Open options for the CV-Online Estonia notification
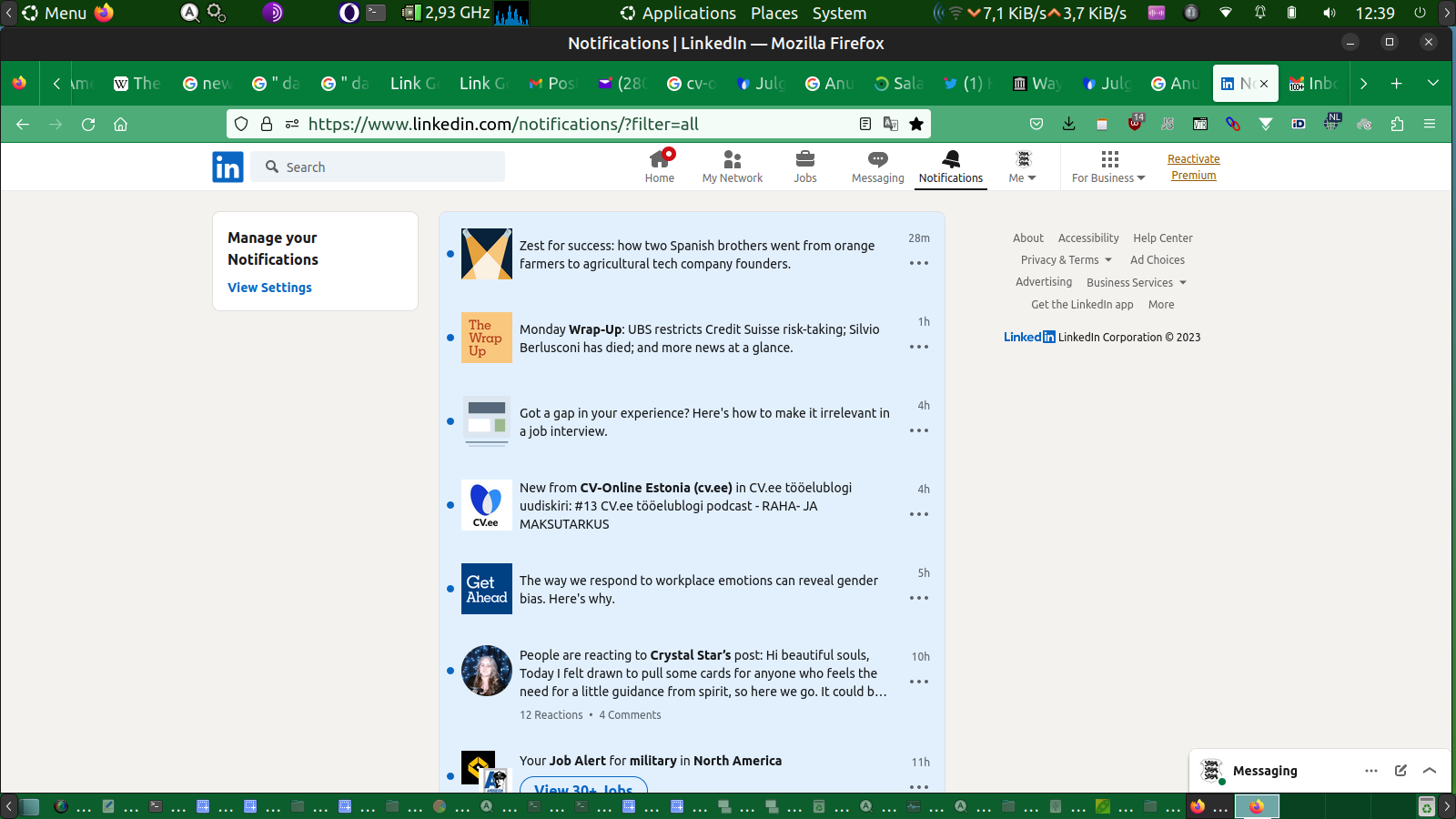 (x=919, y=514)
